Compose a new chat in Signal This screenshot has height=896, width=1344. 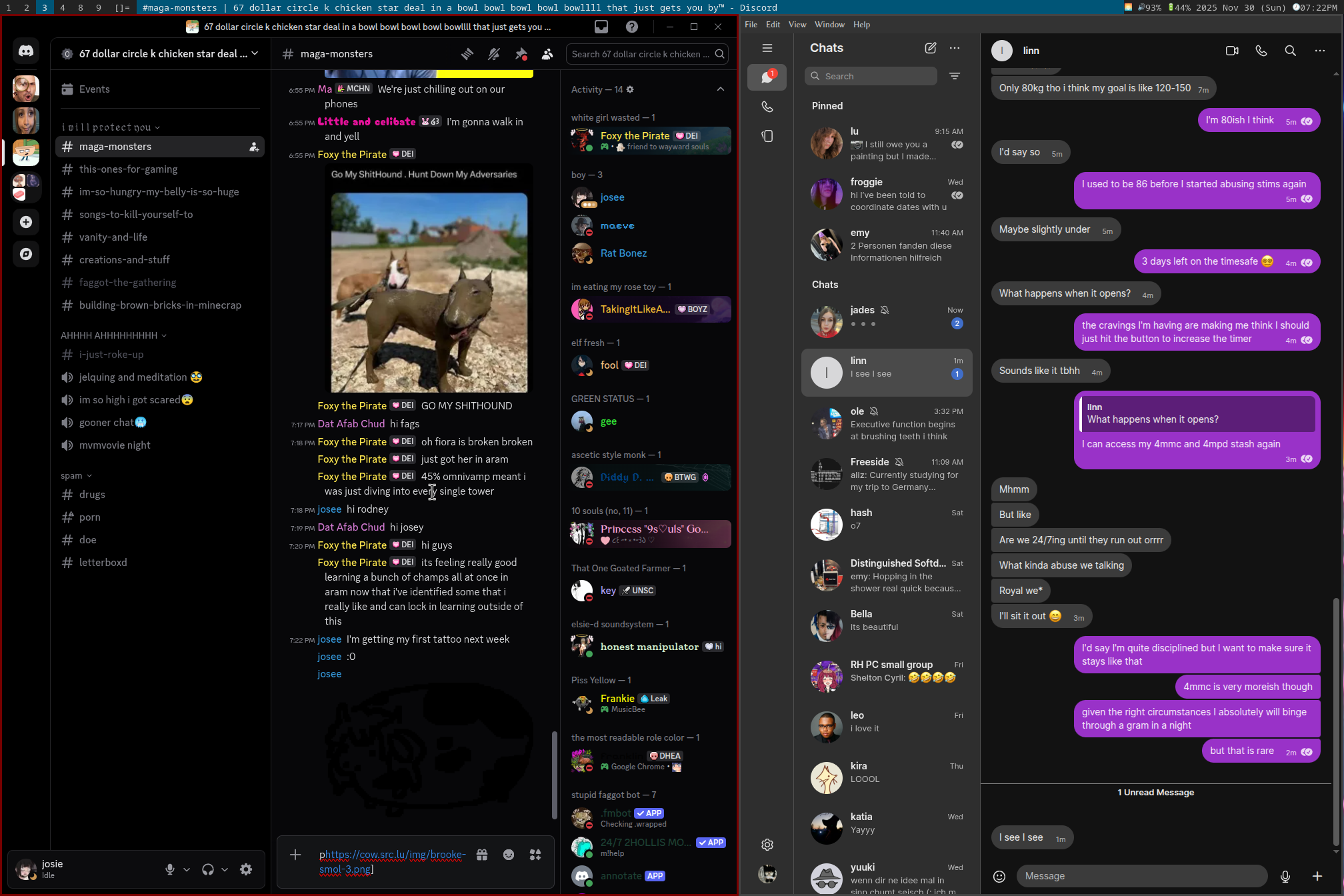931,48
